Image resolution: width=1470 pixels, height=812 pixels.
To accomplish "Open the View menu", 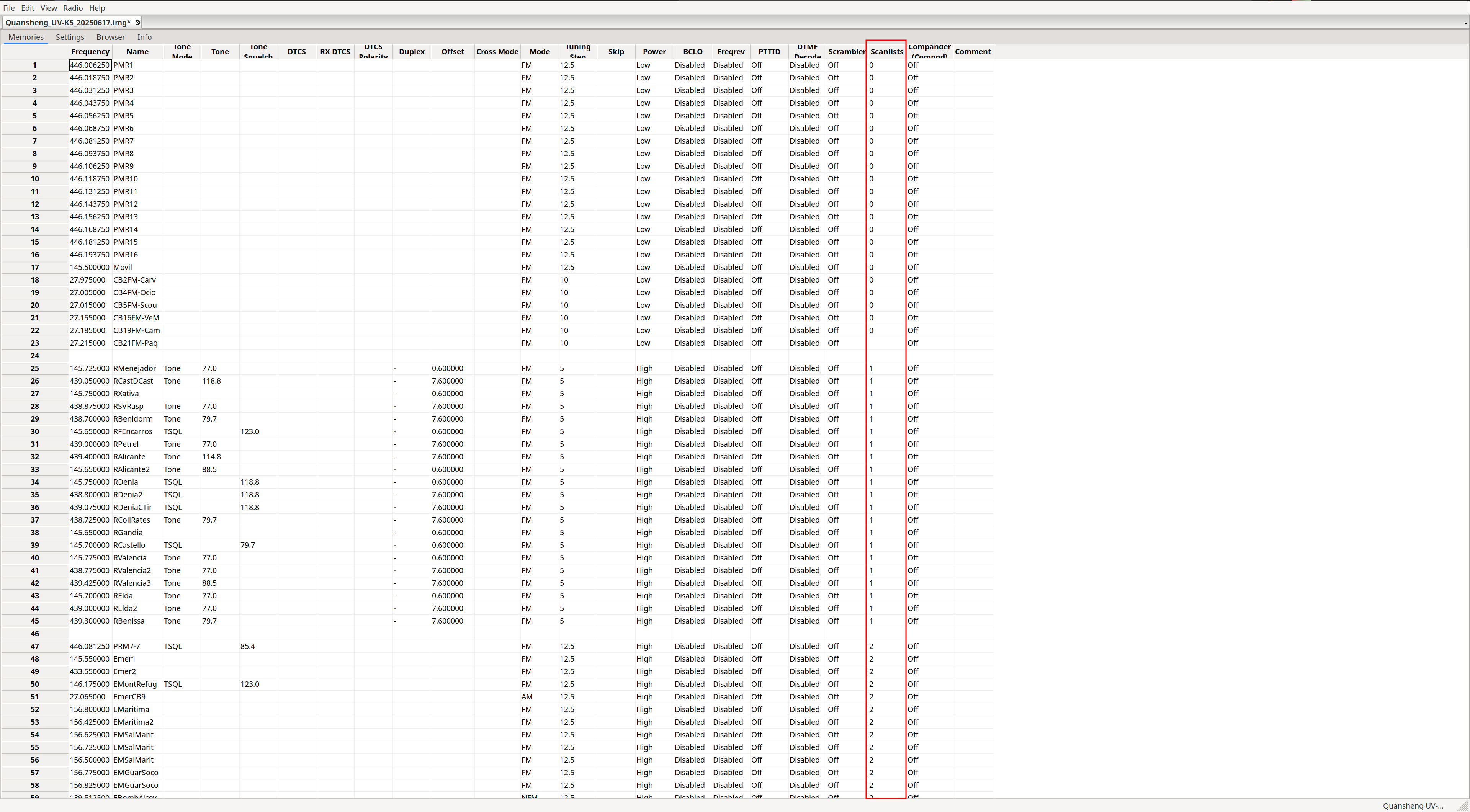I will (x=49, y=8).
